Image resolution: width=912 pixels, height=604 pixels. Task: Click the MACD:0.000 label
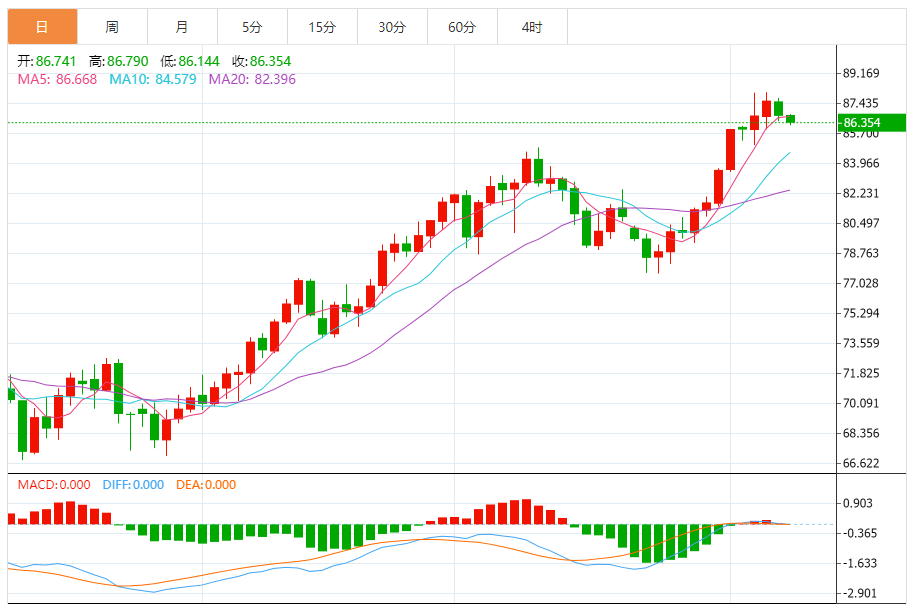pyautogui.click(x=54, y=485)
